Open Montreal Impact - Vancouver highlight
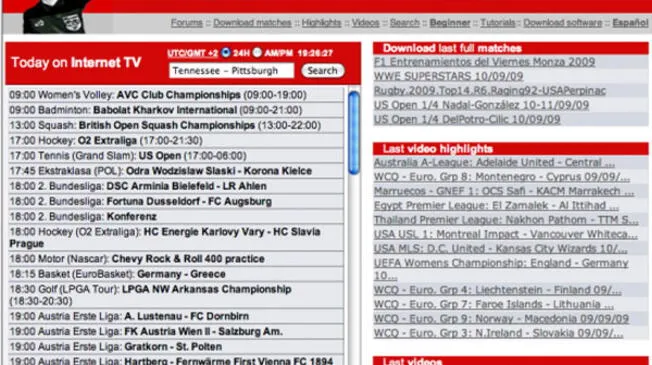 (x=505, y=234)
